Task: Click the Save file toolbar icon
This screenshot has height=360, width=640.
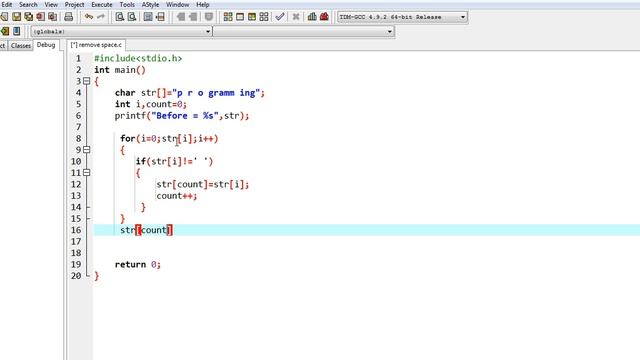Action: click(x=16, y=17)
